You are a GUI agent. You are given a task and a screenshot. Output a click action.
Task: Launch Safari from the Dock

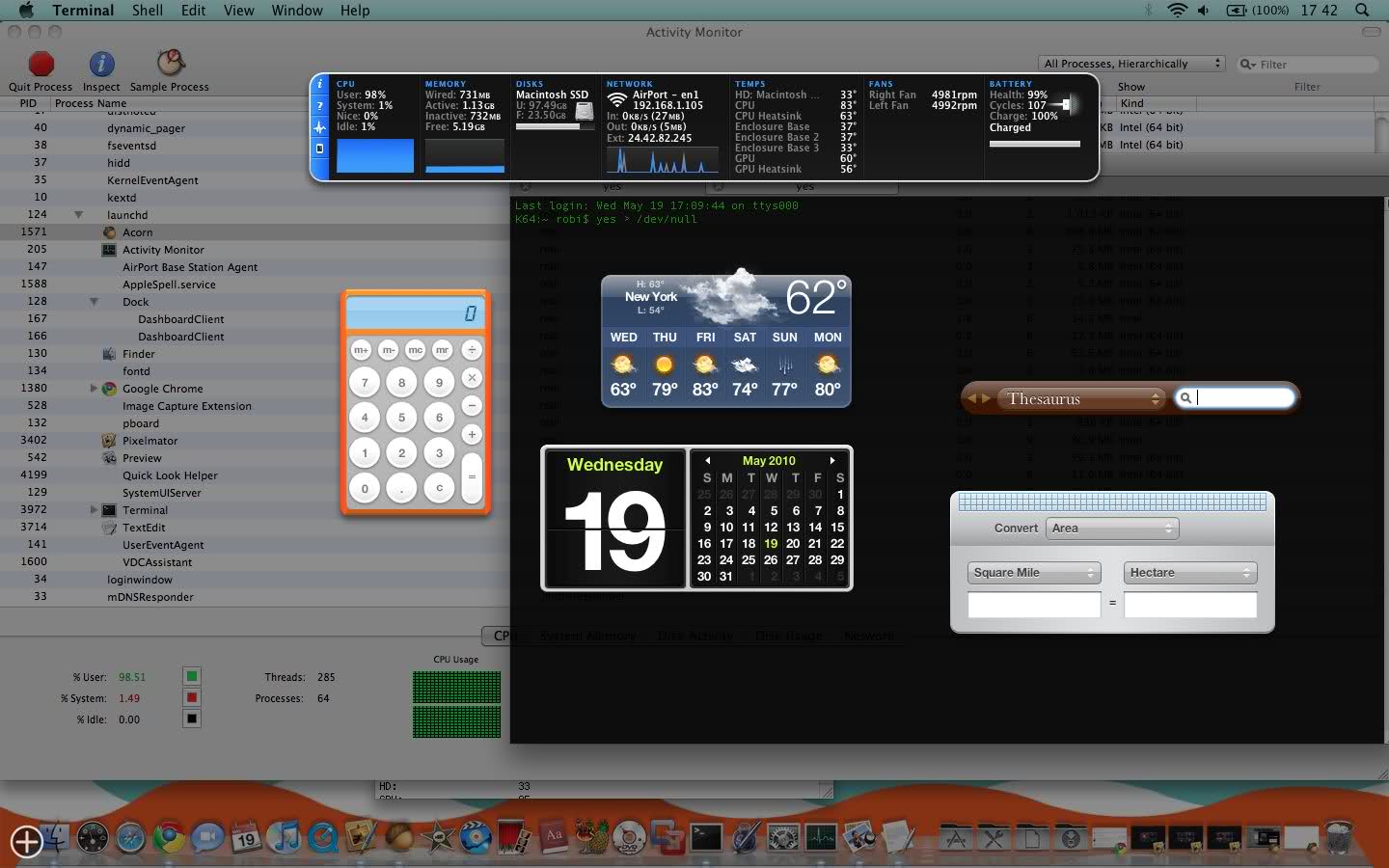pos(130,837)
